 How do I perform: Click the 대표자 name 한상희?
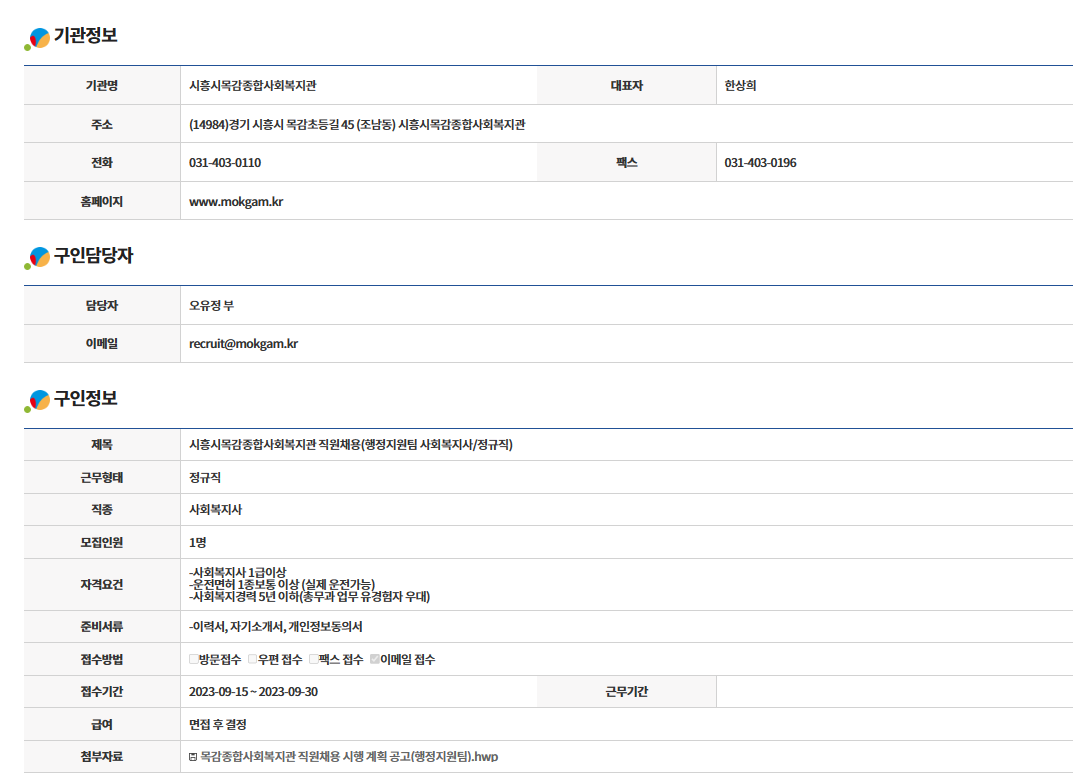740,86
